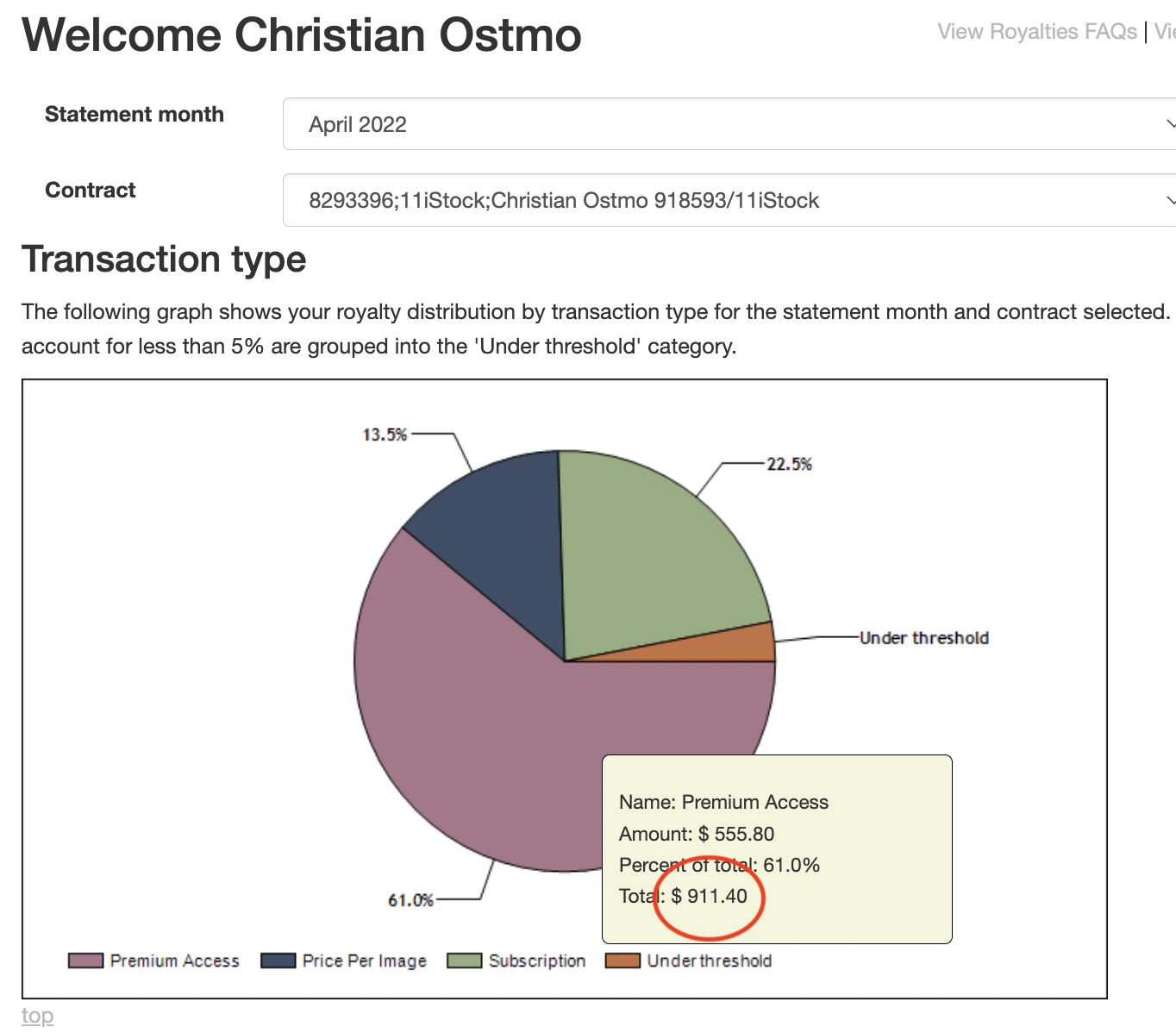Image resolution: width=1176 pixels, height=1033 pixels.
Task: Open the Contract dropdown
Action: (729, 200)
